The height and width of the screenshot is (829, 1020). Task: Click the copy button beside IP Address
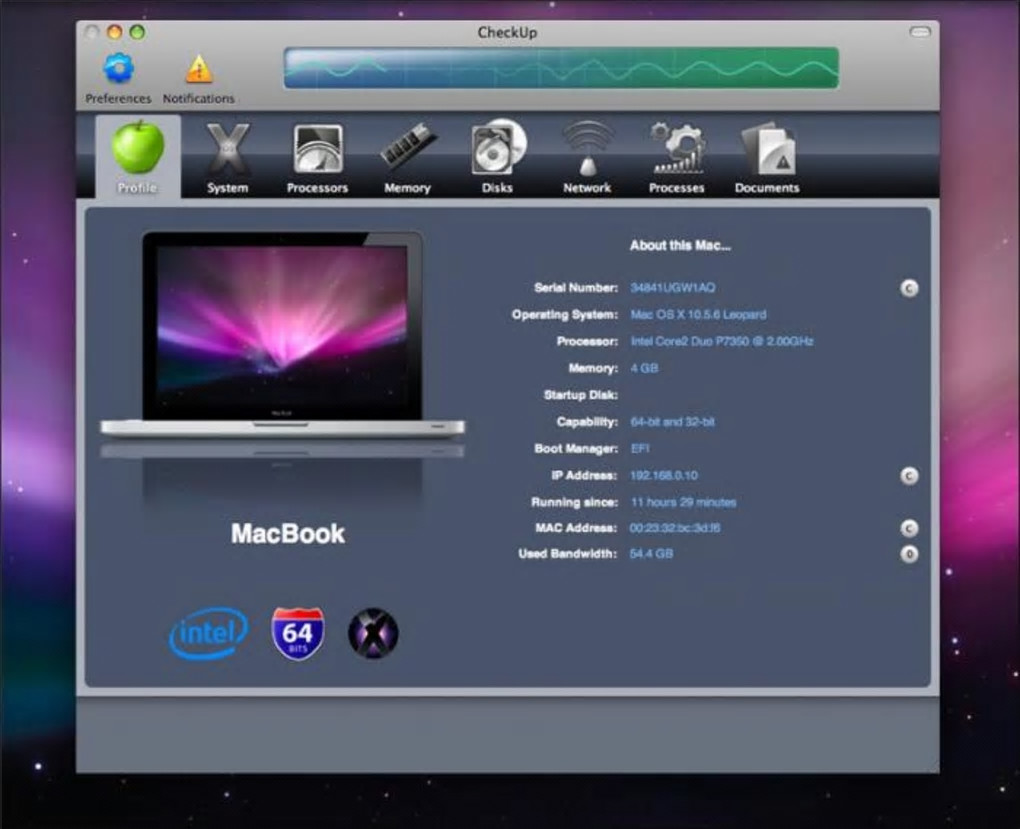coord(909,476)
